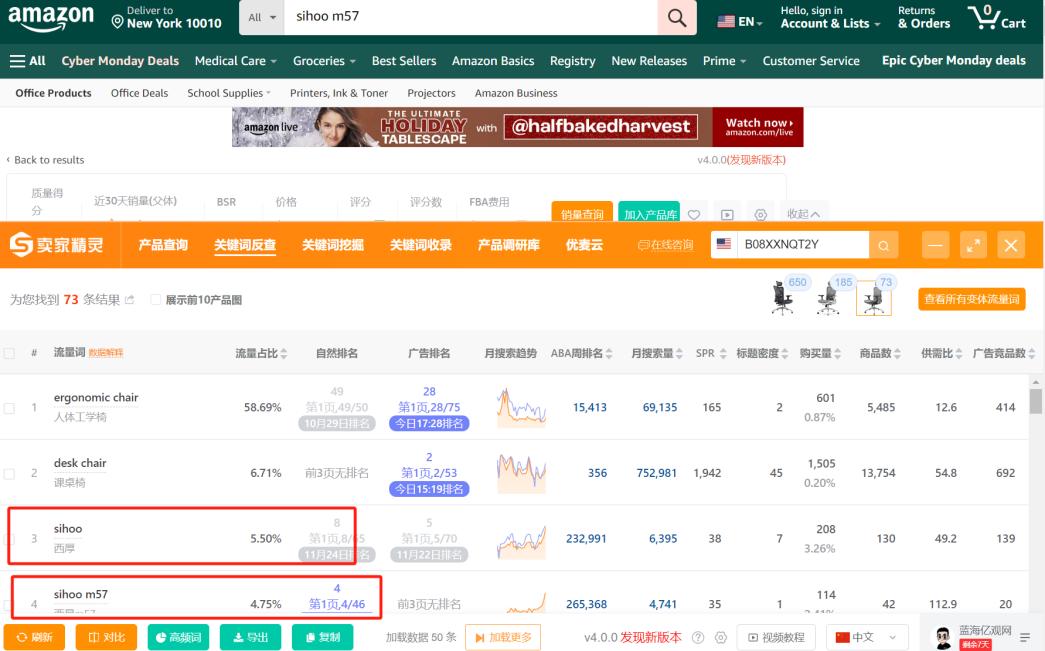
Task: Open 优麦云 tab
Action: click(x=584, y=245)
